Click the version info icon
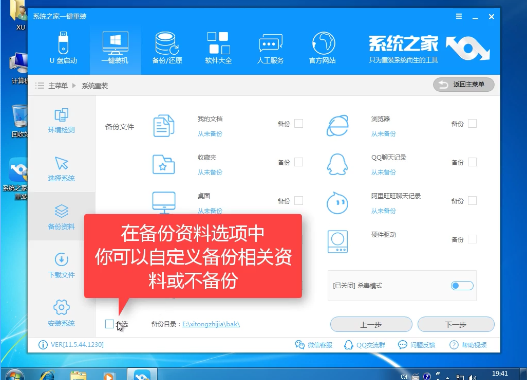Viewport: 527px width, 380px height. coord(43,345)
